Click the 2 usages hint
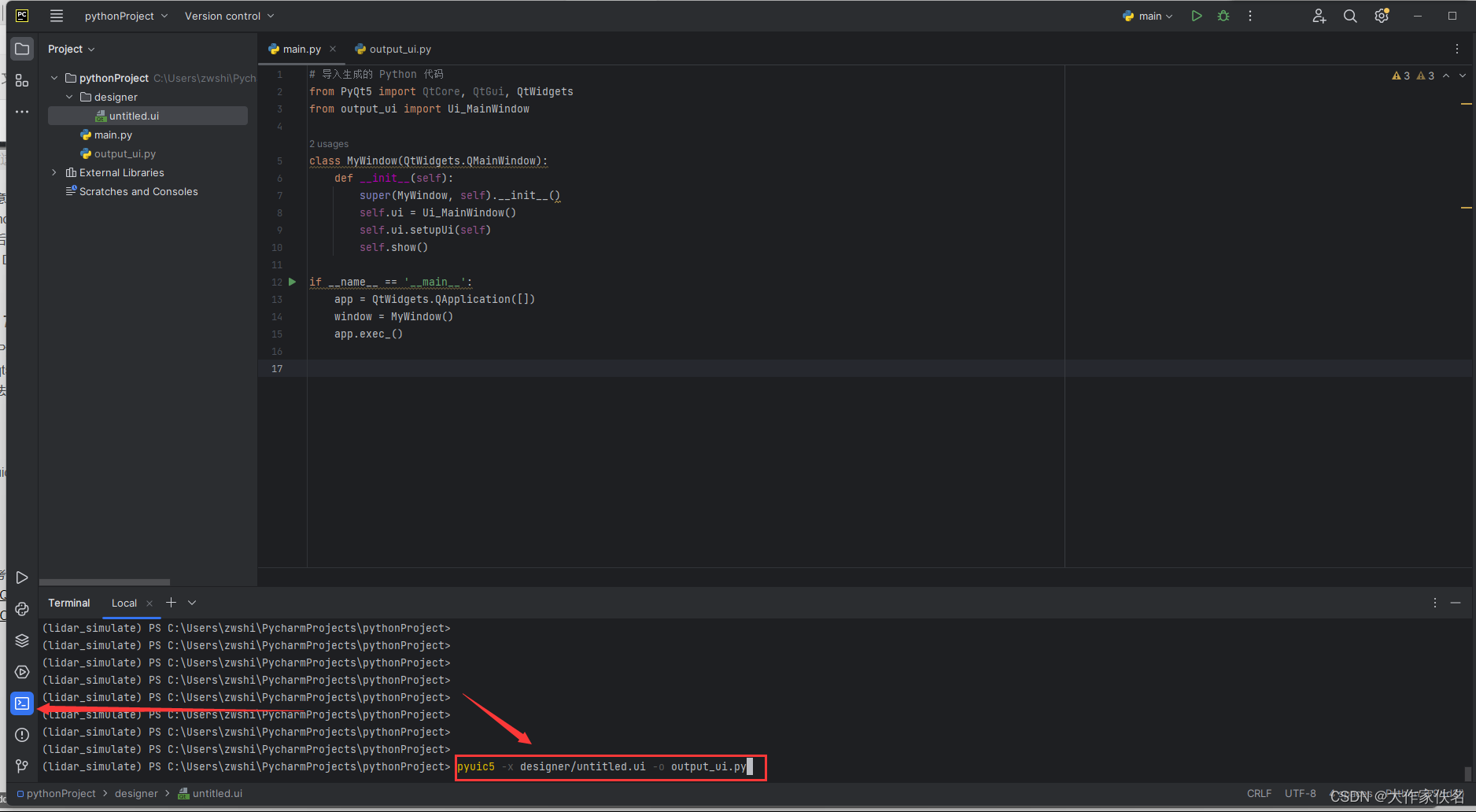Screen dimensions: 1476x812 (x=329, y=144)
